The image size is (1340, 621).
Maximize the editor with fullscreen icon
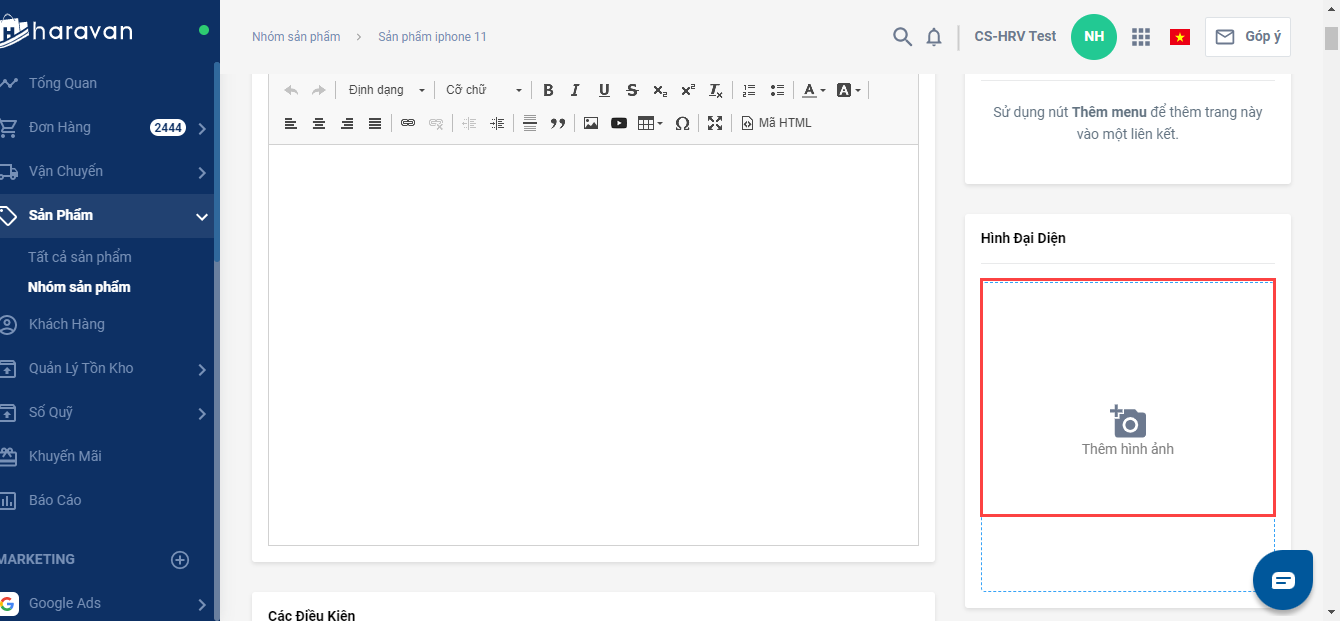714,123
